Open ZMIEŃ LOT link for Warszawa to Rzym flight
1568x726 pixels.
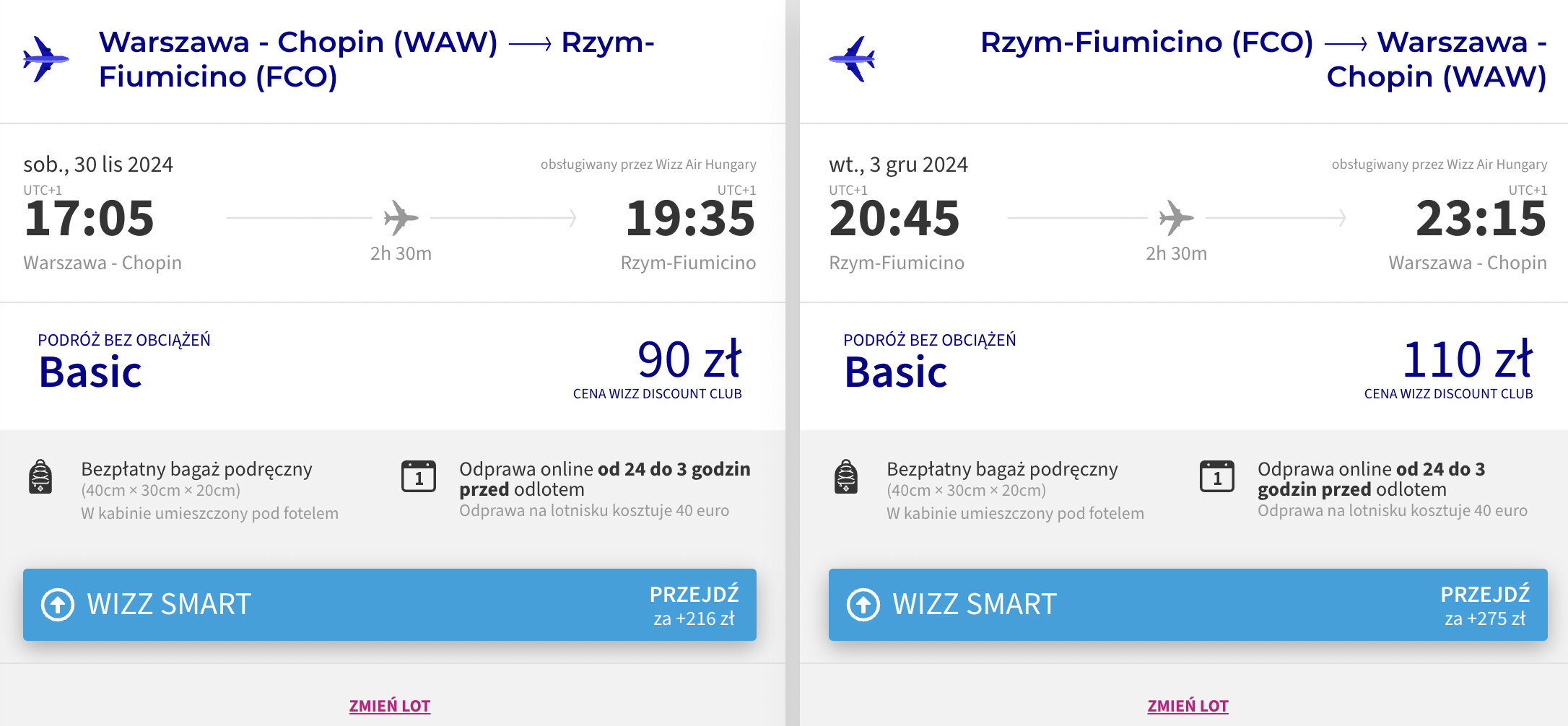click(x=390, y=706)
